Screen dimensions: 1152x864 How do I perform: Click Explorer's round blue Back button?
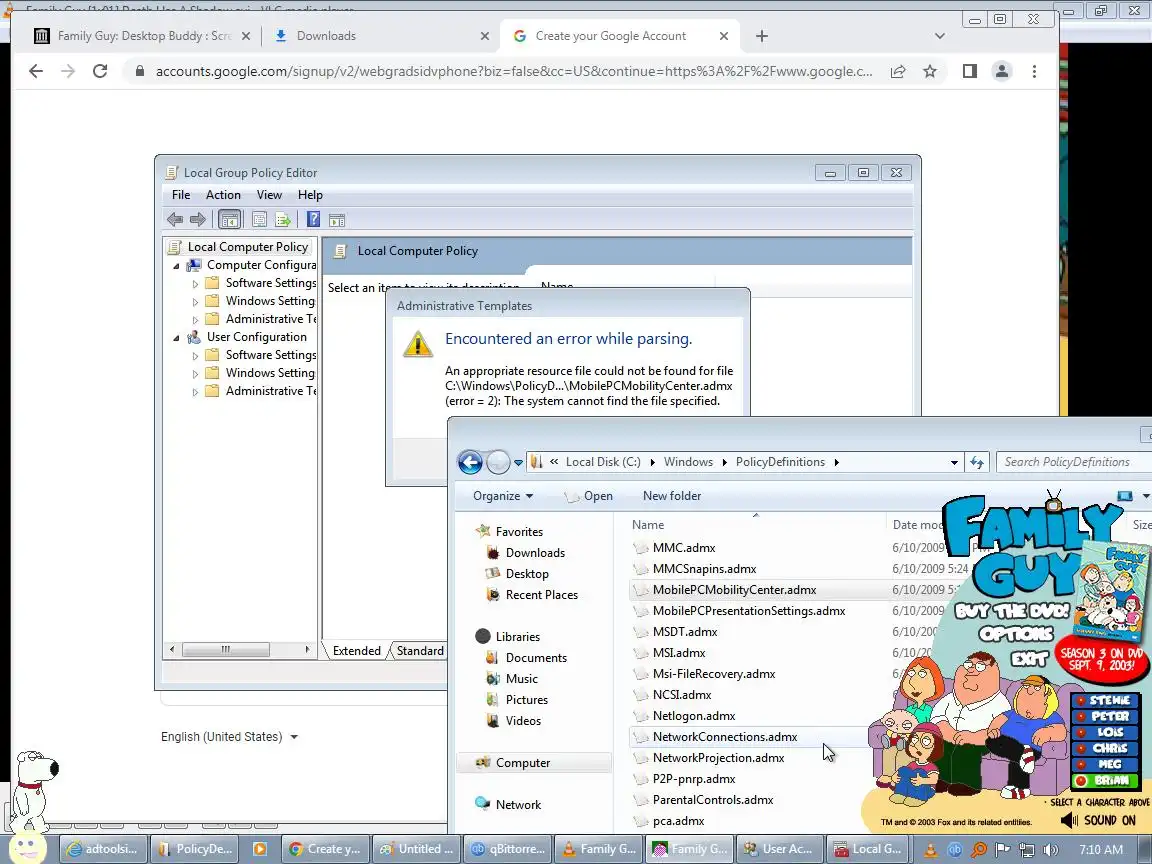(470, 462)
